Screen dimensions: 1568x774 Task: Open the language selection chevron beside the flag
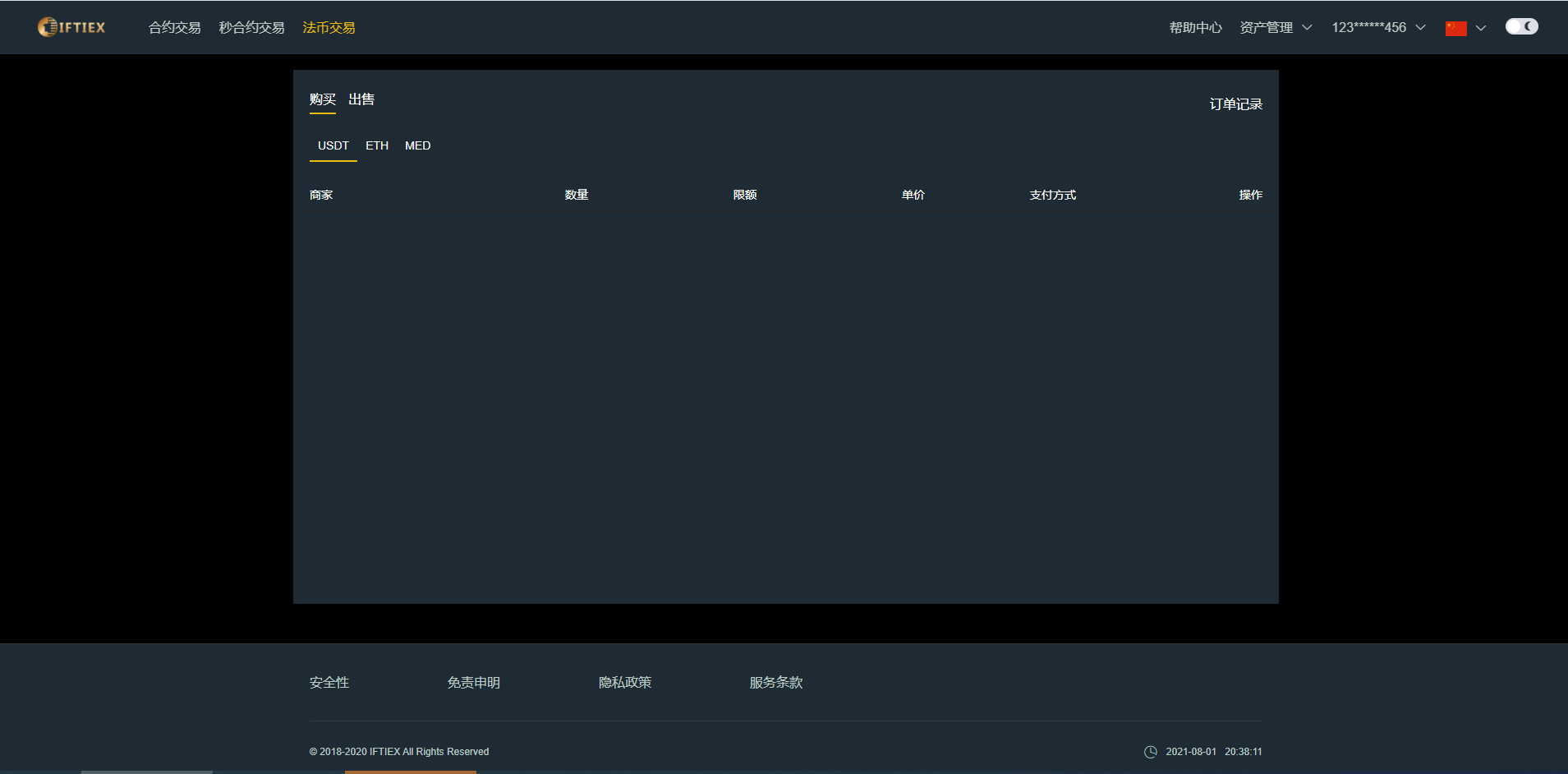click(1479, 27)
